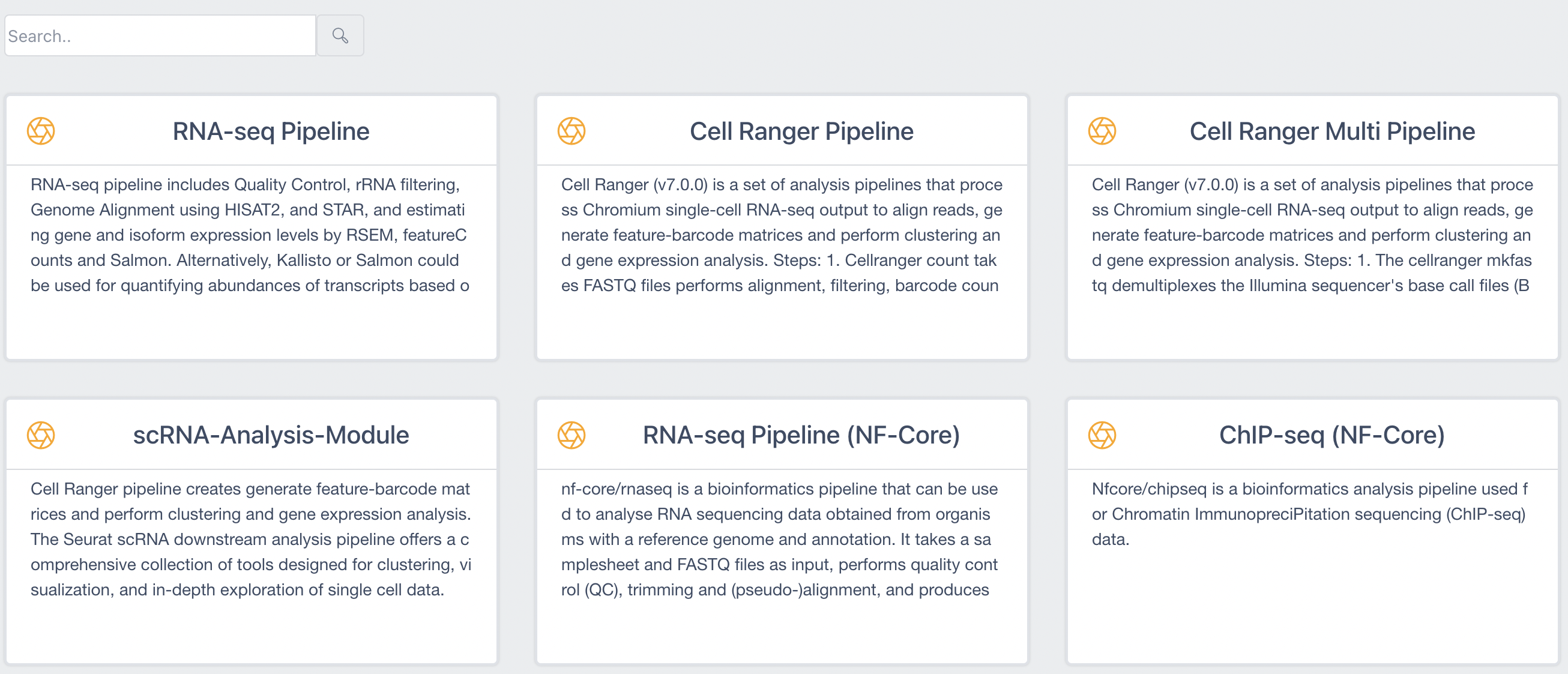The height and width of the screenshot is (674, 1568).
Task: Click the Cell Ranger Multi Pipeline icon
Action: 1101,131
